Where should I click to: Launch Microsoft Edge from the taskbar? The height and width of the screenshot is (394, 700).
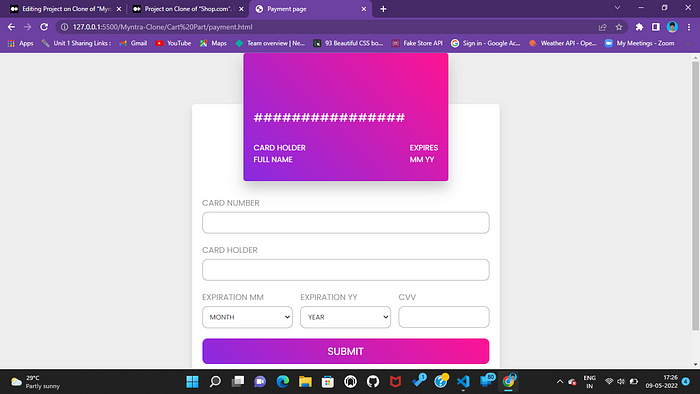[x=283, y=382]
